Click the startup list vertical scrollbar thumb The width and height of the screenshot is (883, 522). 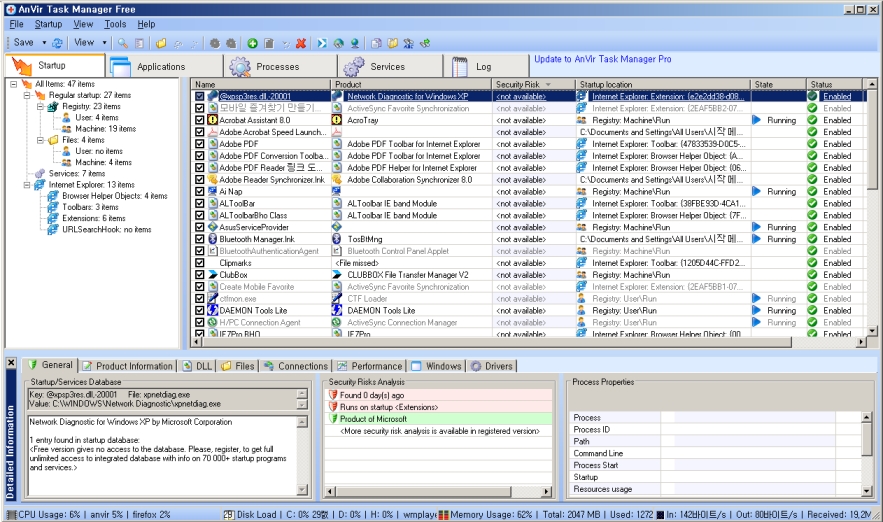(872, 139)
